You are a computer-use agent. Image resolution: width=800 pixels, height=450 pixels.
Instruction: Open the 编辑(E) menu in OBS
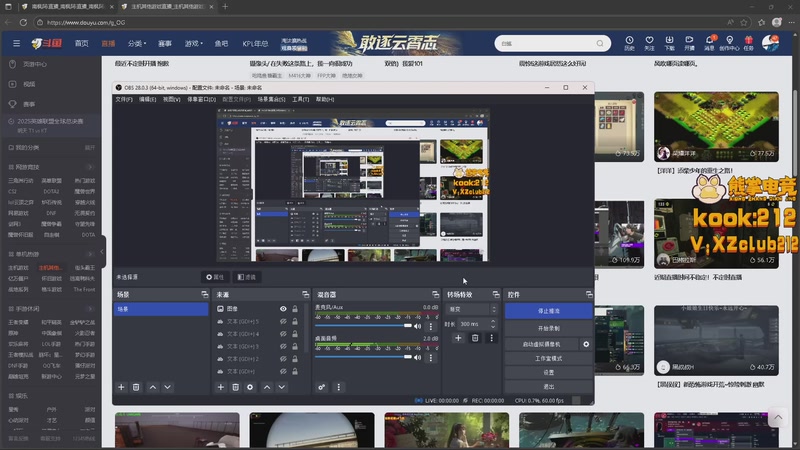point(148,99)
